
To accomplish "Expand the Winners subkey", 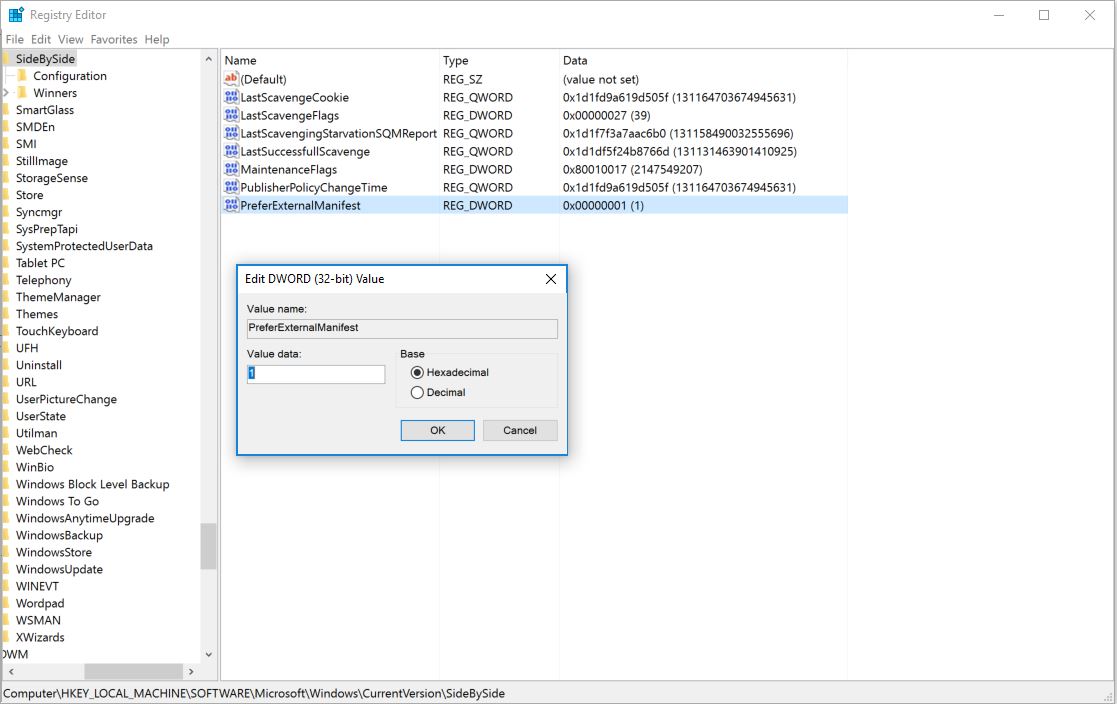I will click(x=6, y=93).
